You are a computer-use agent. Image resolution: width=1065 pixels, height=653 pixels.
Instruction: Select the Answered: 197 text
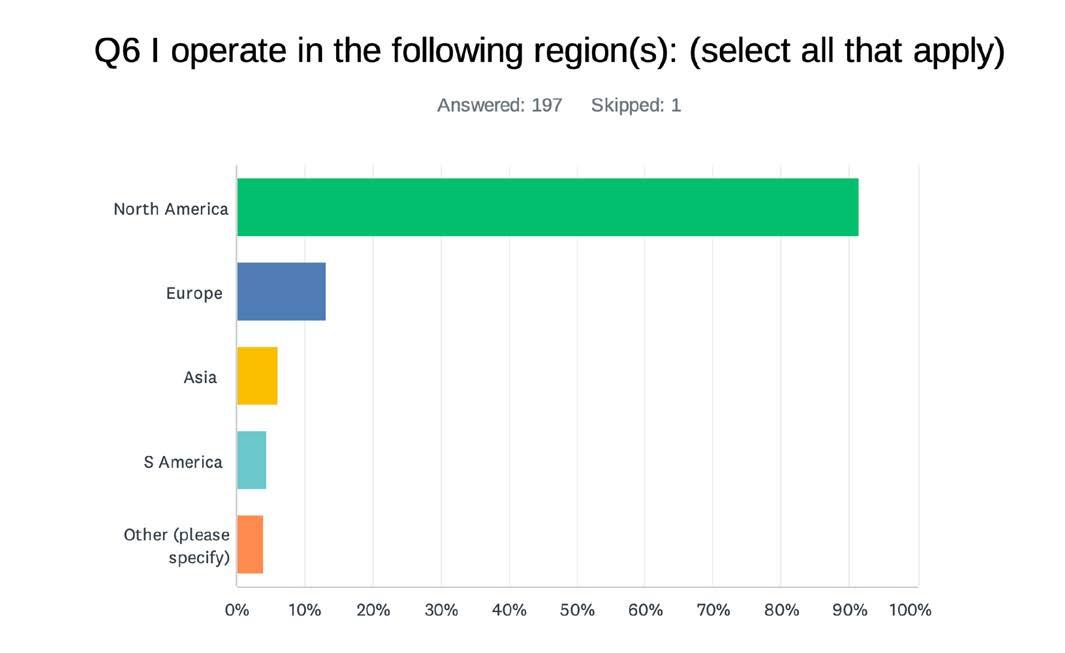(499, 105)
